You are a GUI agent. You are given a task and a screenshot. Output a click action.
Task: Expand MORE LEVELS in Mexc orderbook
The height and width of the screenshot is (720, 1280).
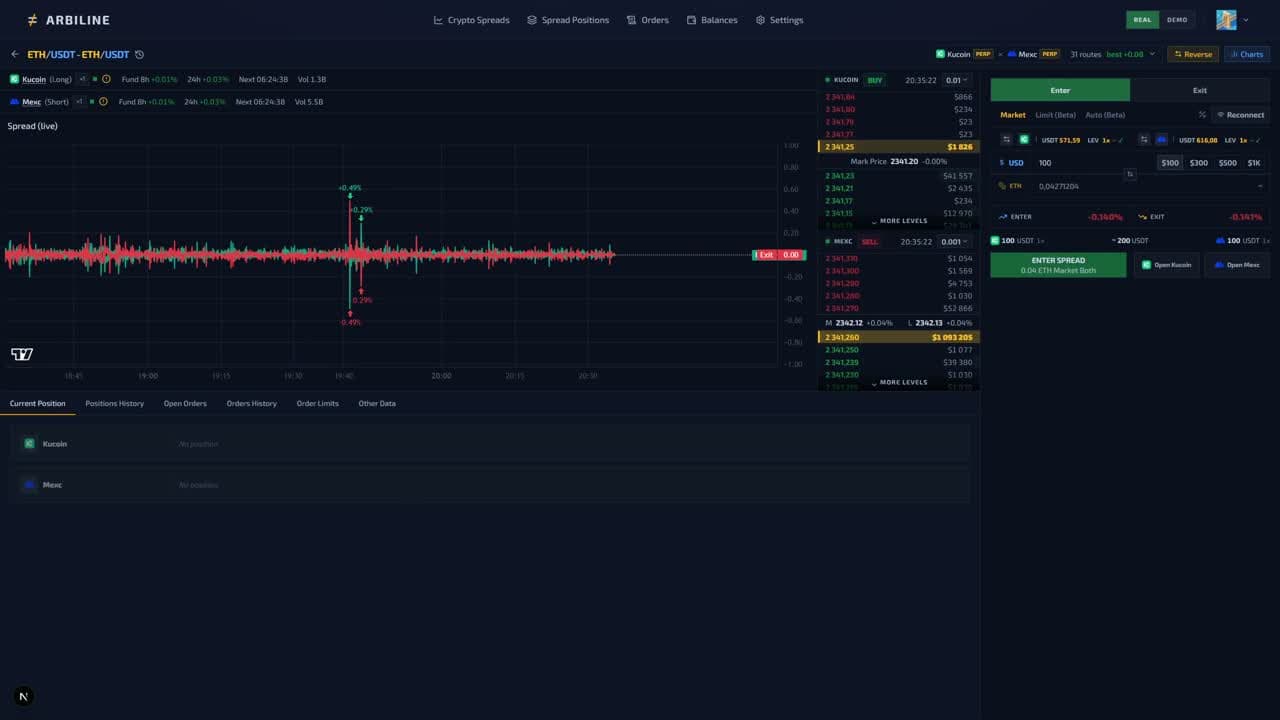899,382
